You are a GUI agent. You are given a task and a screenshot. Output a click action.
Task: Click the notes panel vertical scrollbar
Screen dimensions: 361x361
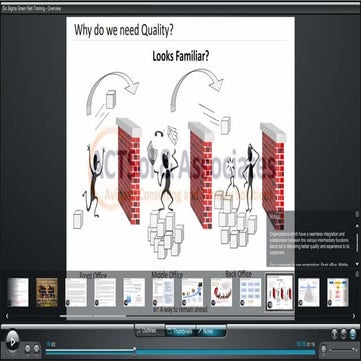357,244
